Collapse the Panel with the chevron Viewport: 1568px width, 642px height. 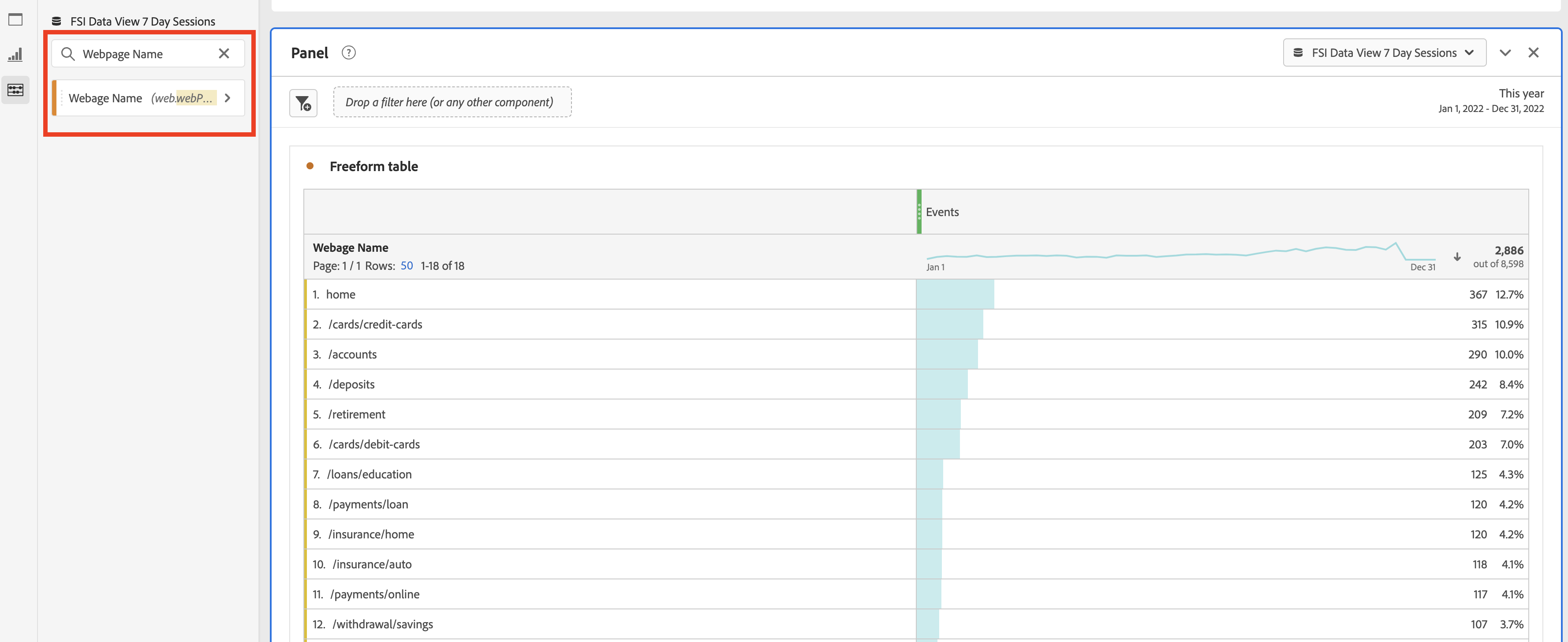(1505, 53)
